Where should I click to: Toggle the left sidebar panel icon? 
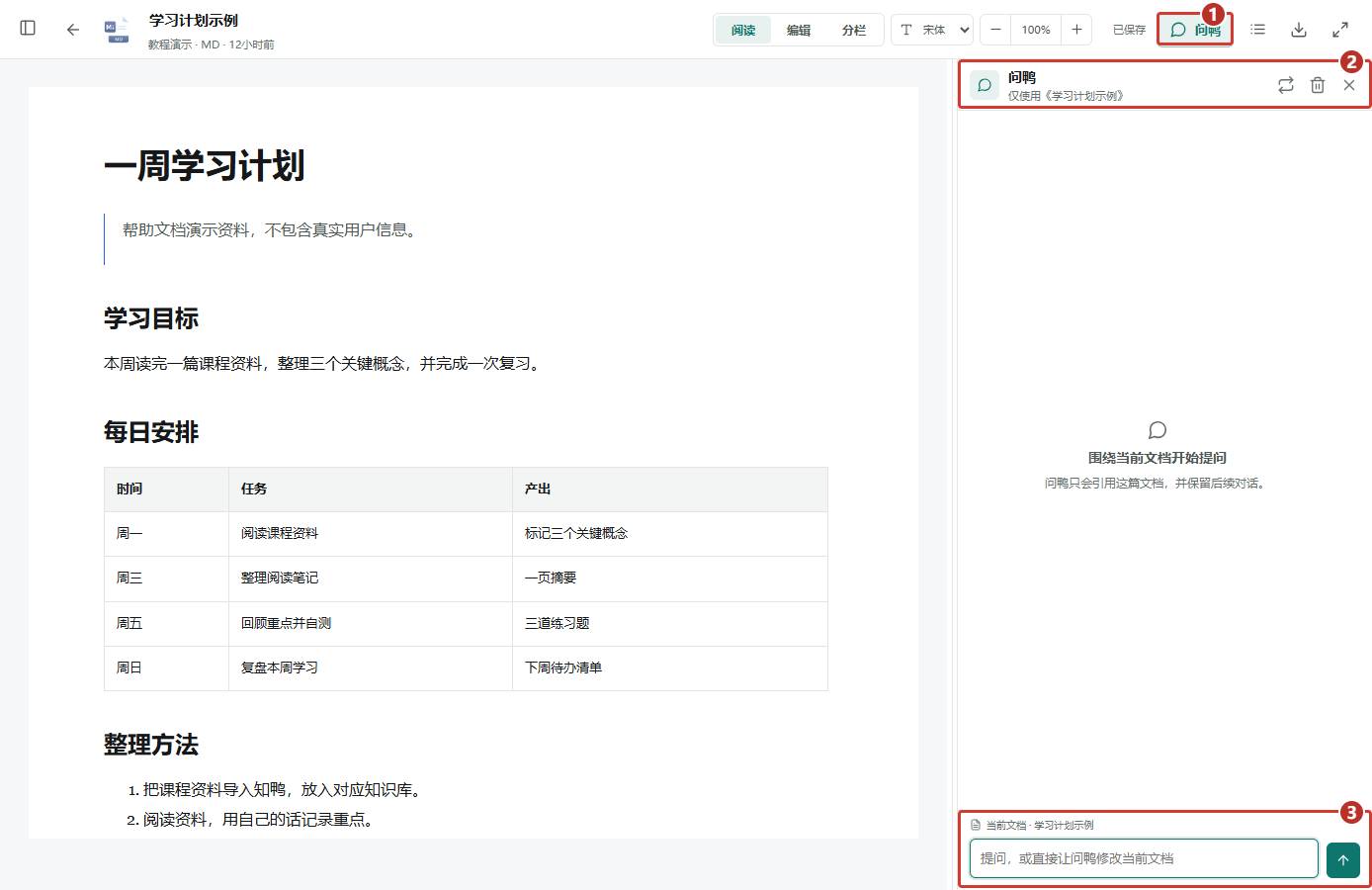28,29
